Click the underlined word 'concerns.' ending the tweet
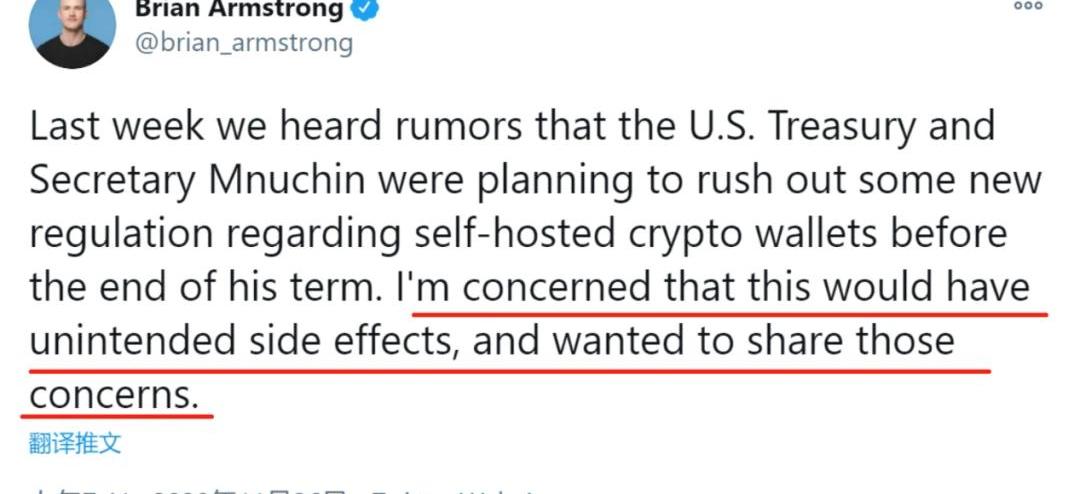Image resolution: width=1080 pixels, height=494 pixels. pyautogui.click(x=114, y=396)
